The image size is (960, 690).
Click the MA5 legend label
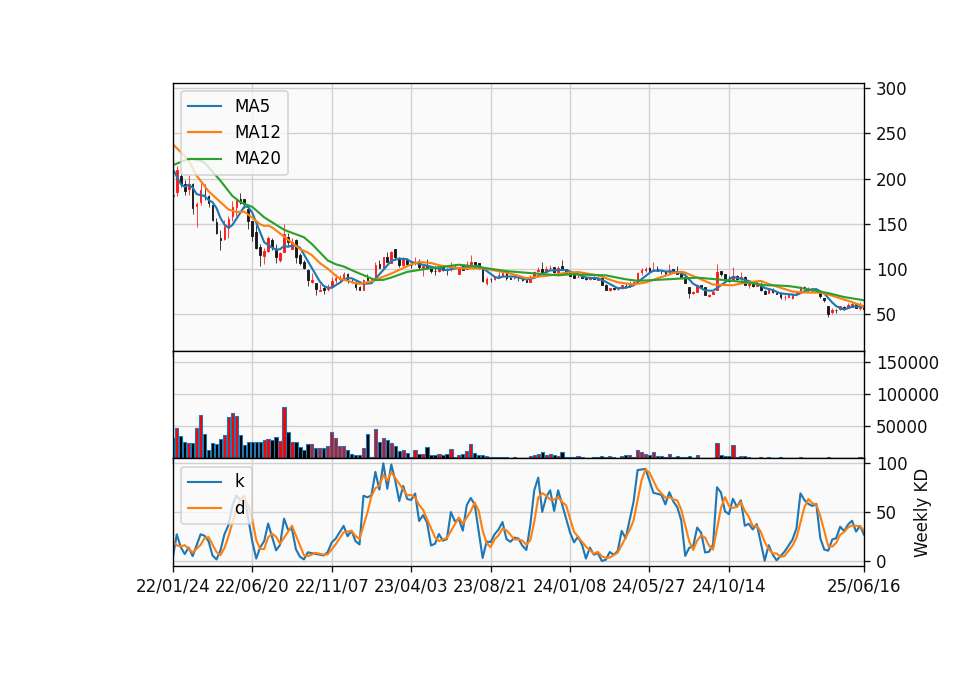coord(252,106)
